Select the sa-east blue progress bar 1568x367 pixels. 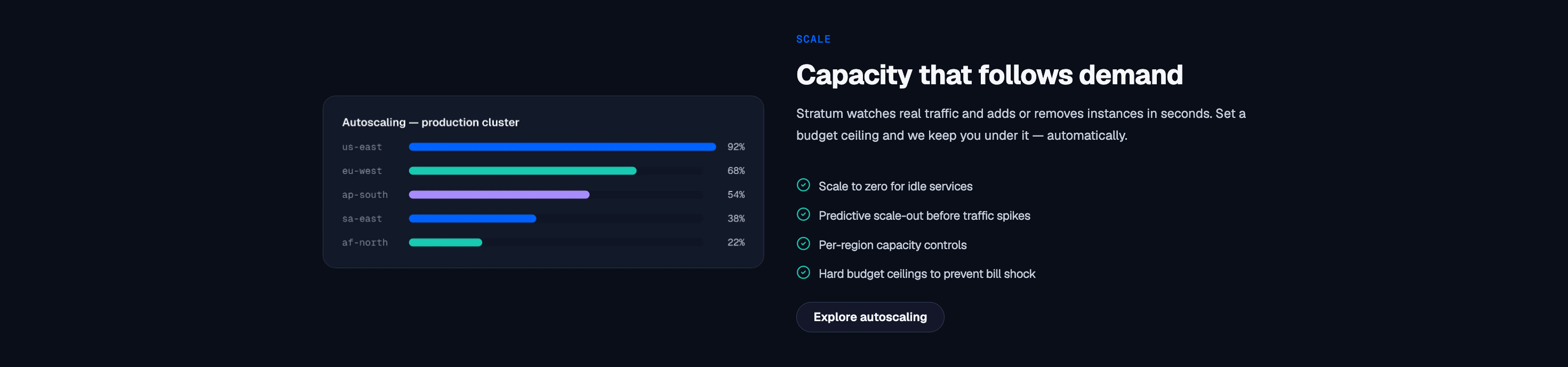(473, 219)
